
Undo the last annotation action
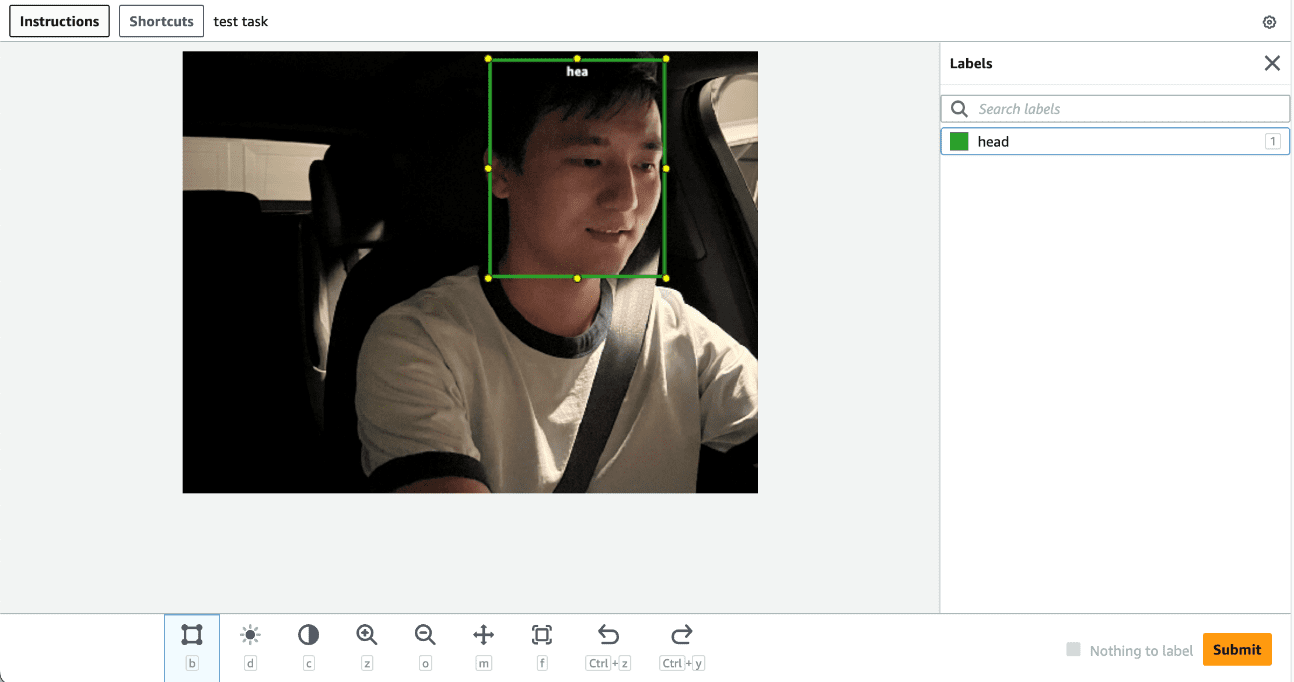click(608, 635)
